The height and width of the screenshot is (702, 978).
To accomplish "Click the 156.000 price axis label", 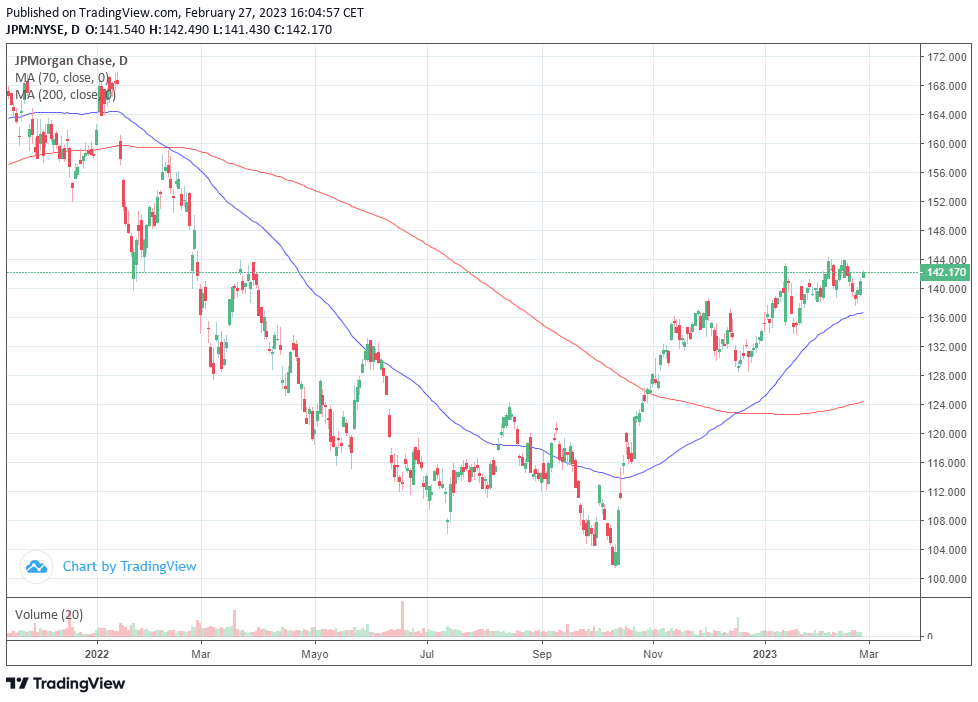I will coord(947,173).
